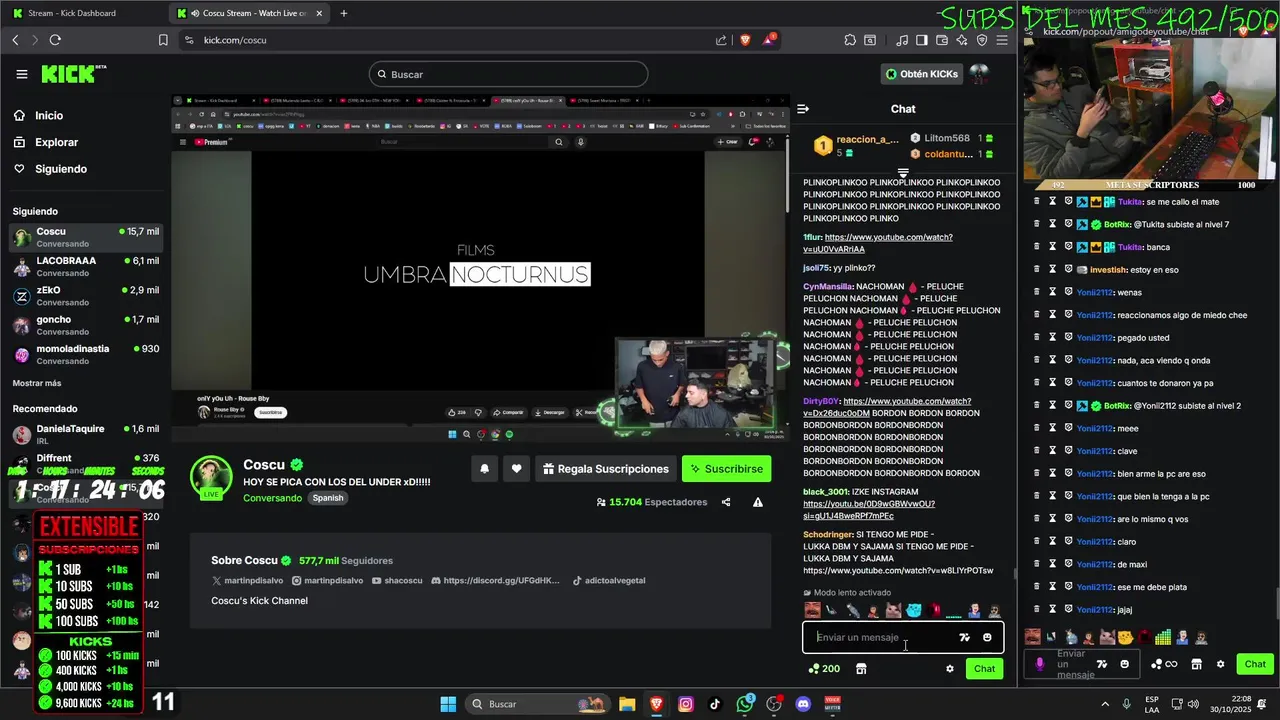Click the stream video player
1280x720 pixels.
(480, 268)
